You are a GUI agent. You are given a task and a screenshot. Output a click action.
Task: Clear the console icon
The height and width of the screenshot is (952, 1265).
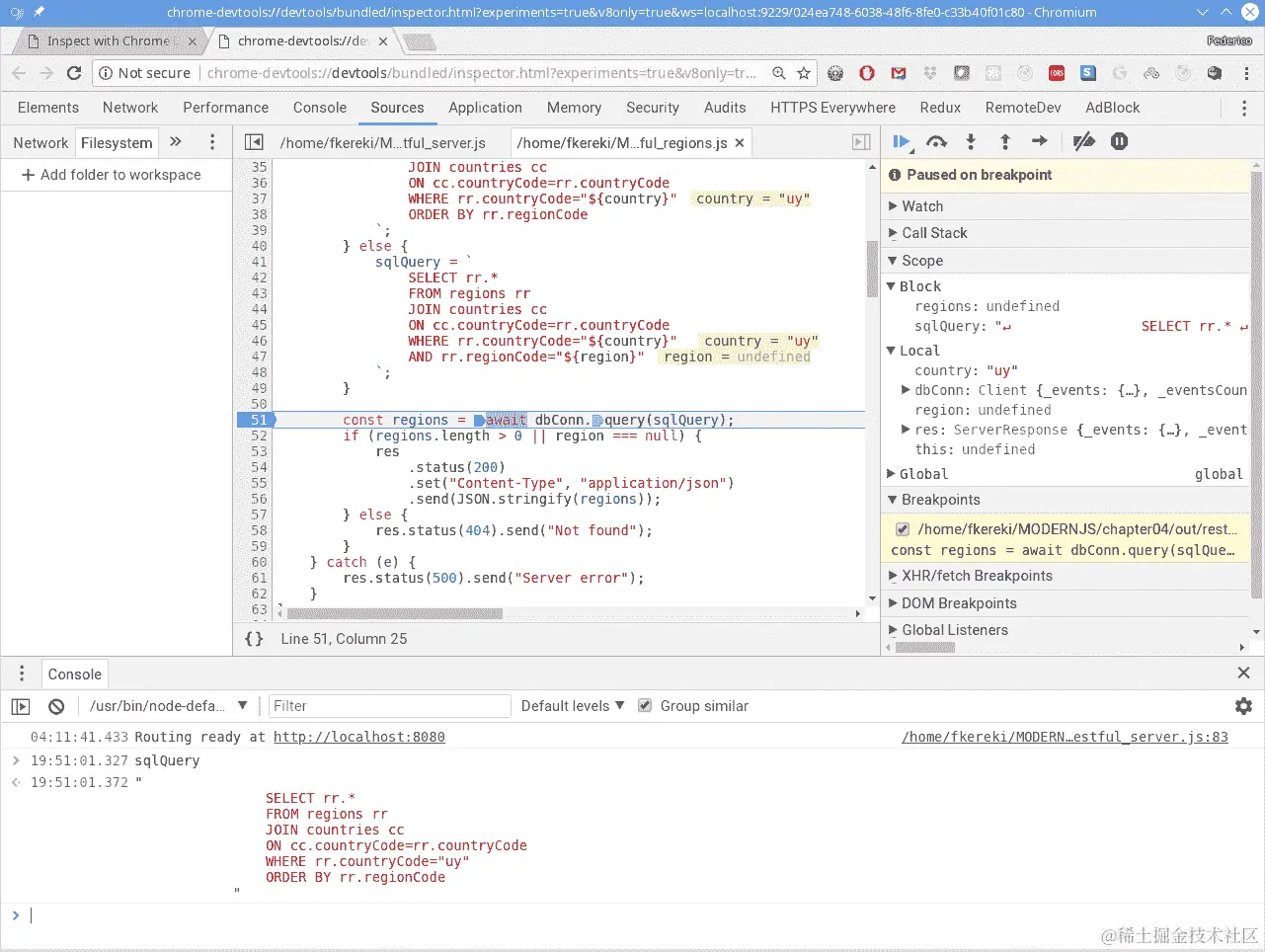coord(56,706)
